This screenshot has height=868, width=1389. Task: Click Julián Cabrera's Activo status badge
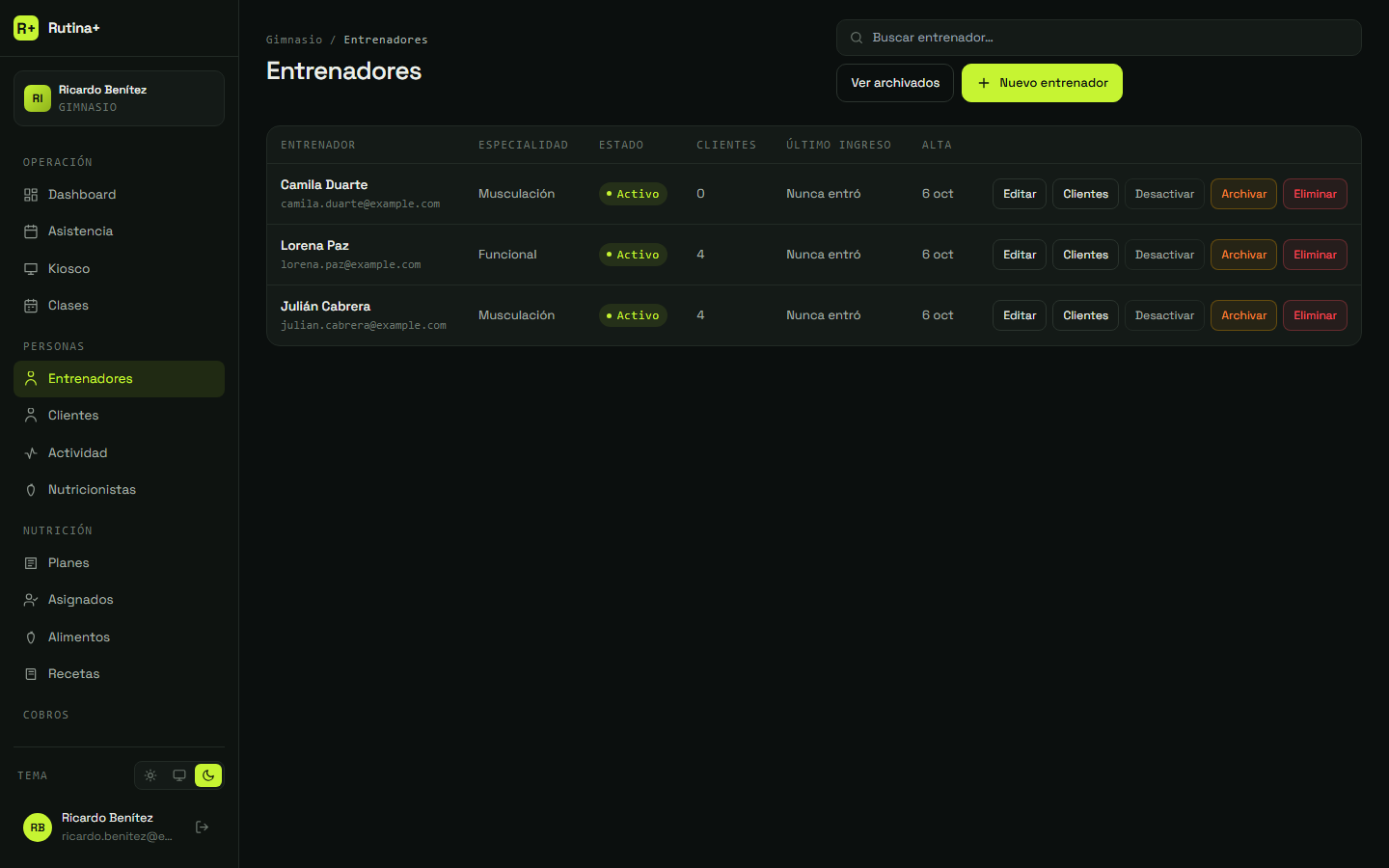coord(633,315)
